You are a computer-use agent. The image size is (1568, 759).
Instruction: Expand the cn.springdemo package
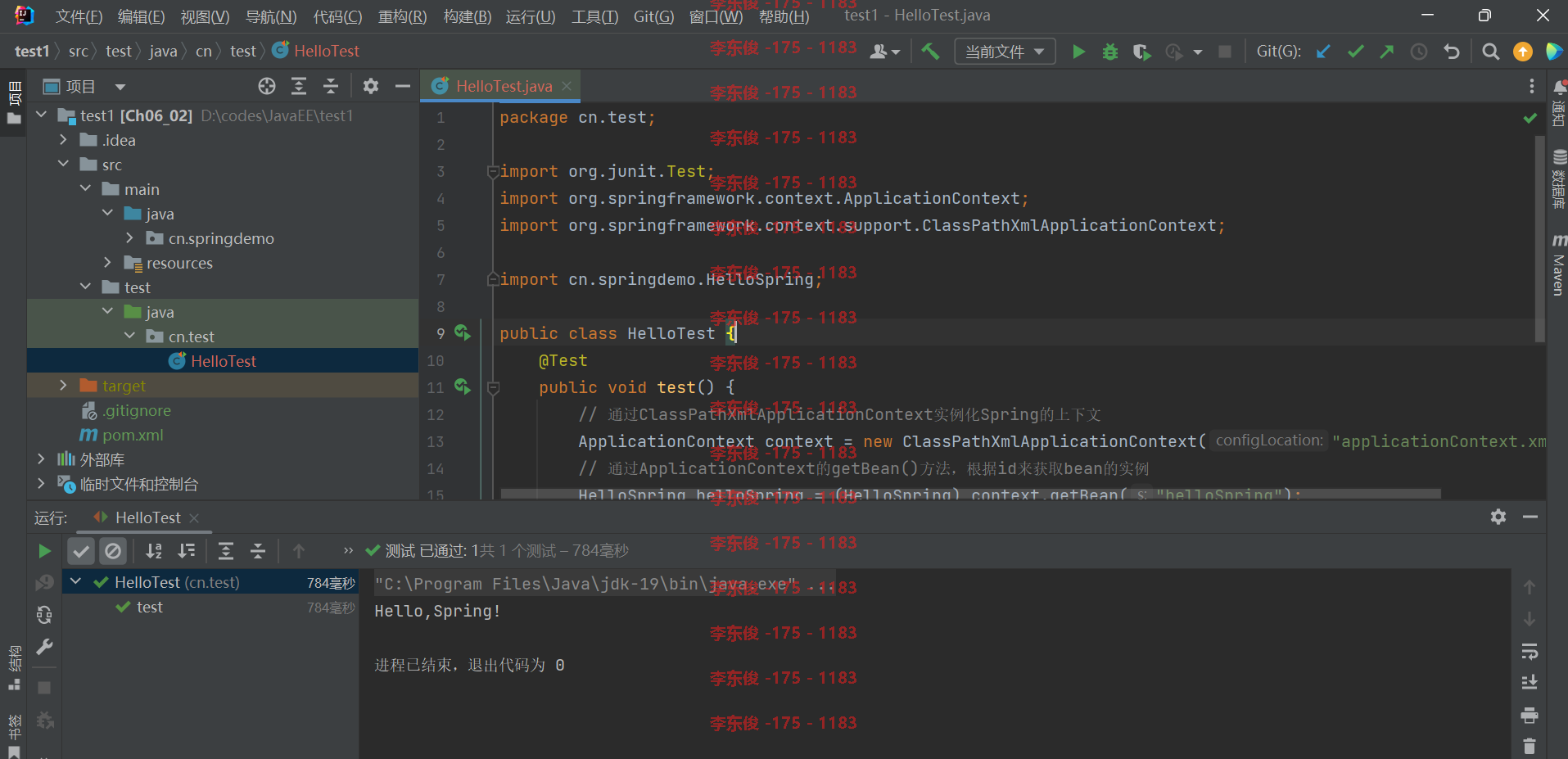129,238
